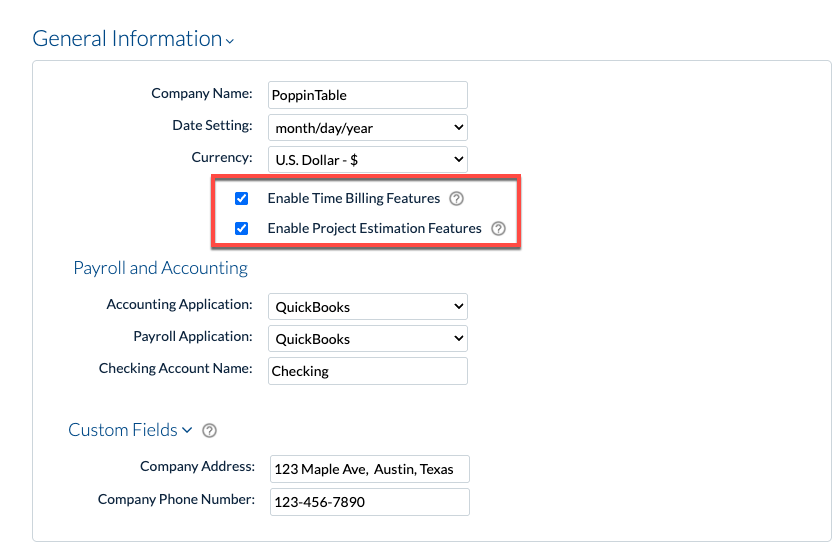Screen dimensions: 835x554
Task: Uncheck Enable Project Estimation Features
Action: [x=241, y=229]
